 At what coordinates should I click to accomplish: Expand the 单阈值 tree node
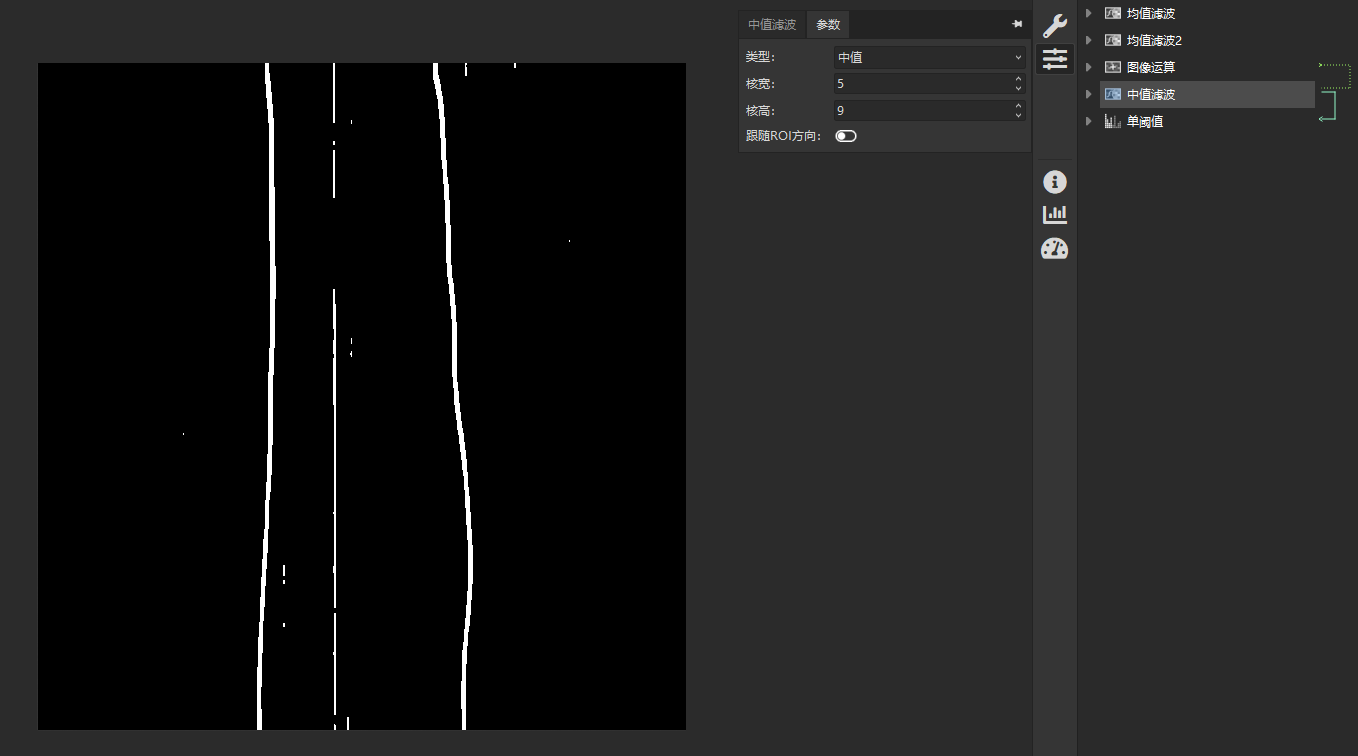[x=1088, y=122]
